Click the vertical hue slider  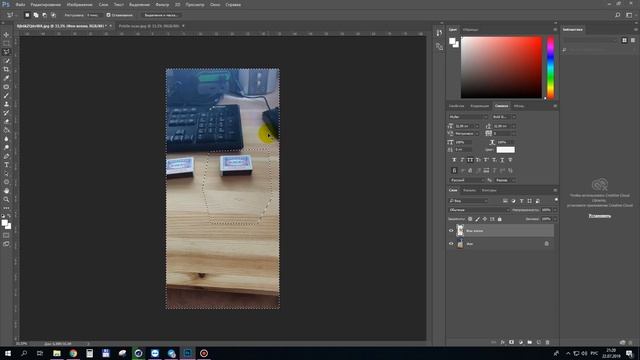pos(550,67)
